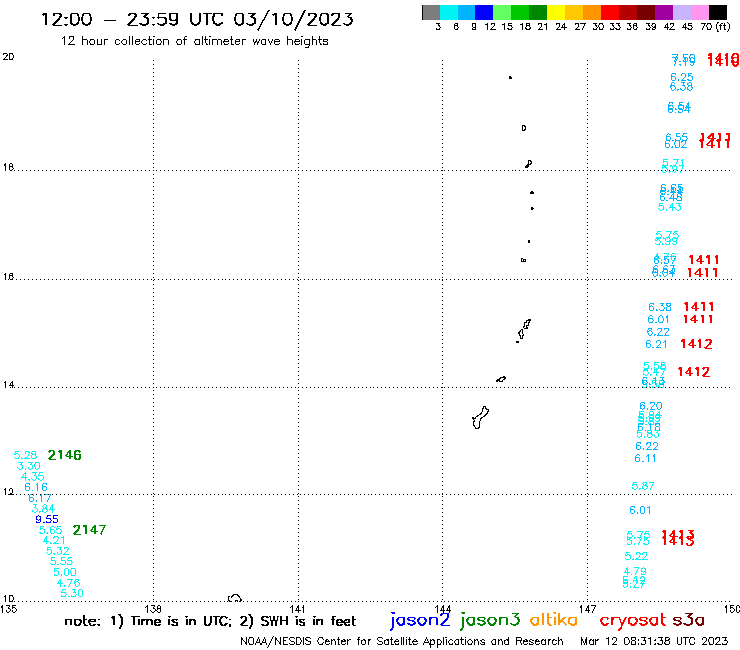Click the orange swatch in the legend
The image size is (740, 650).
[x=592, y=12]
